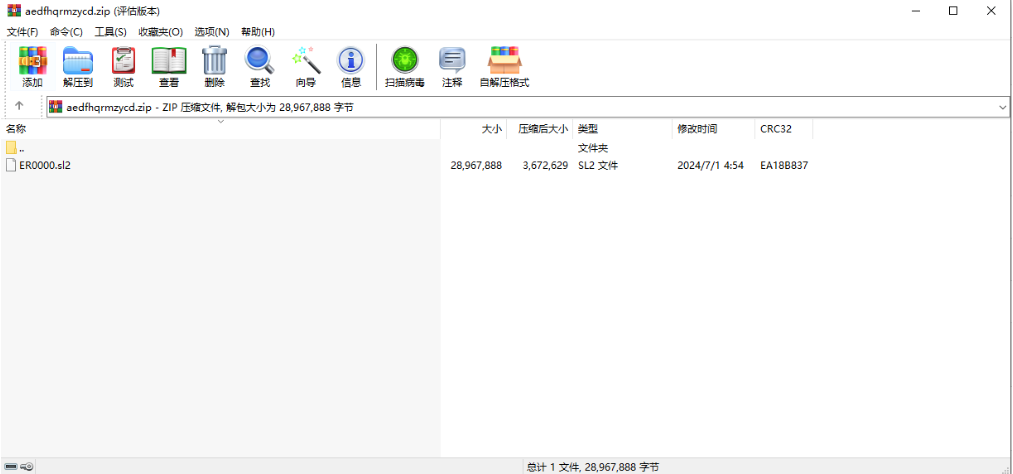Run the Test (测试) archive tool
Viewport: 1013px width, 474px height.
(123, 66)
